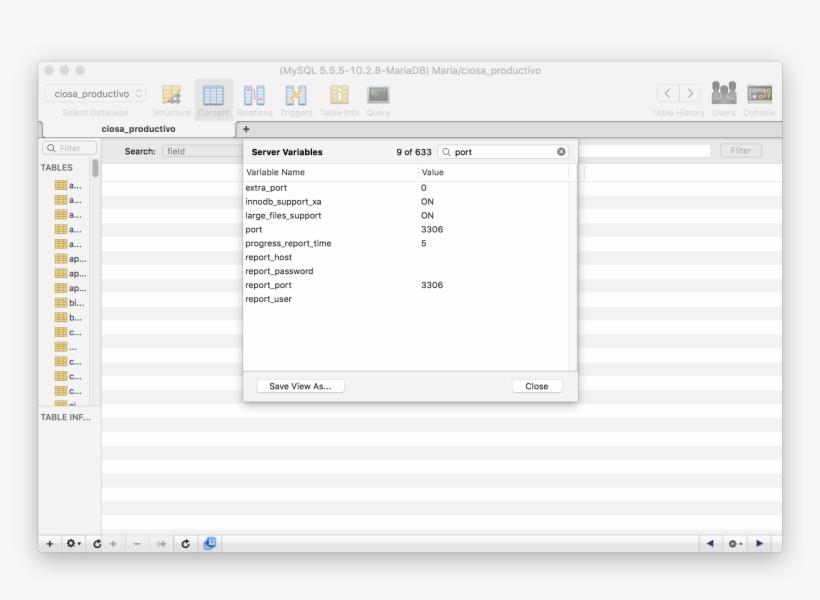Open the Relations view
The height and width of the screenshot is (600, 820).
(254, 96)
